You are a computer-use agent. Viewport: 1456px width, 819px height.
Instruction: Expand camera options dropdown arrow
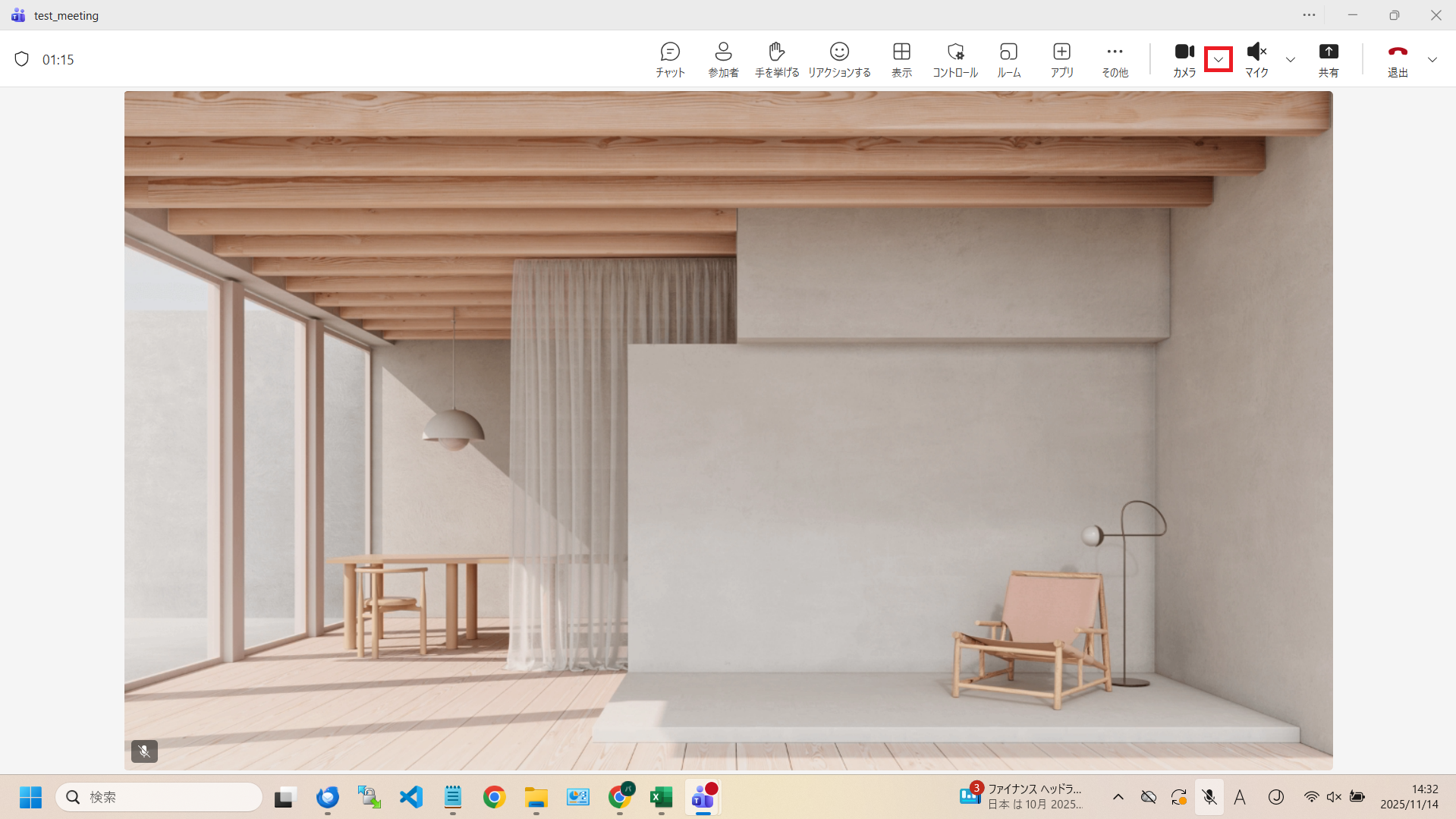point(1219,59)
